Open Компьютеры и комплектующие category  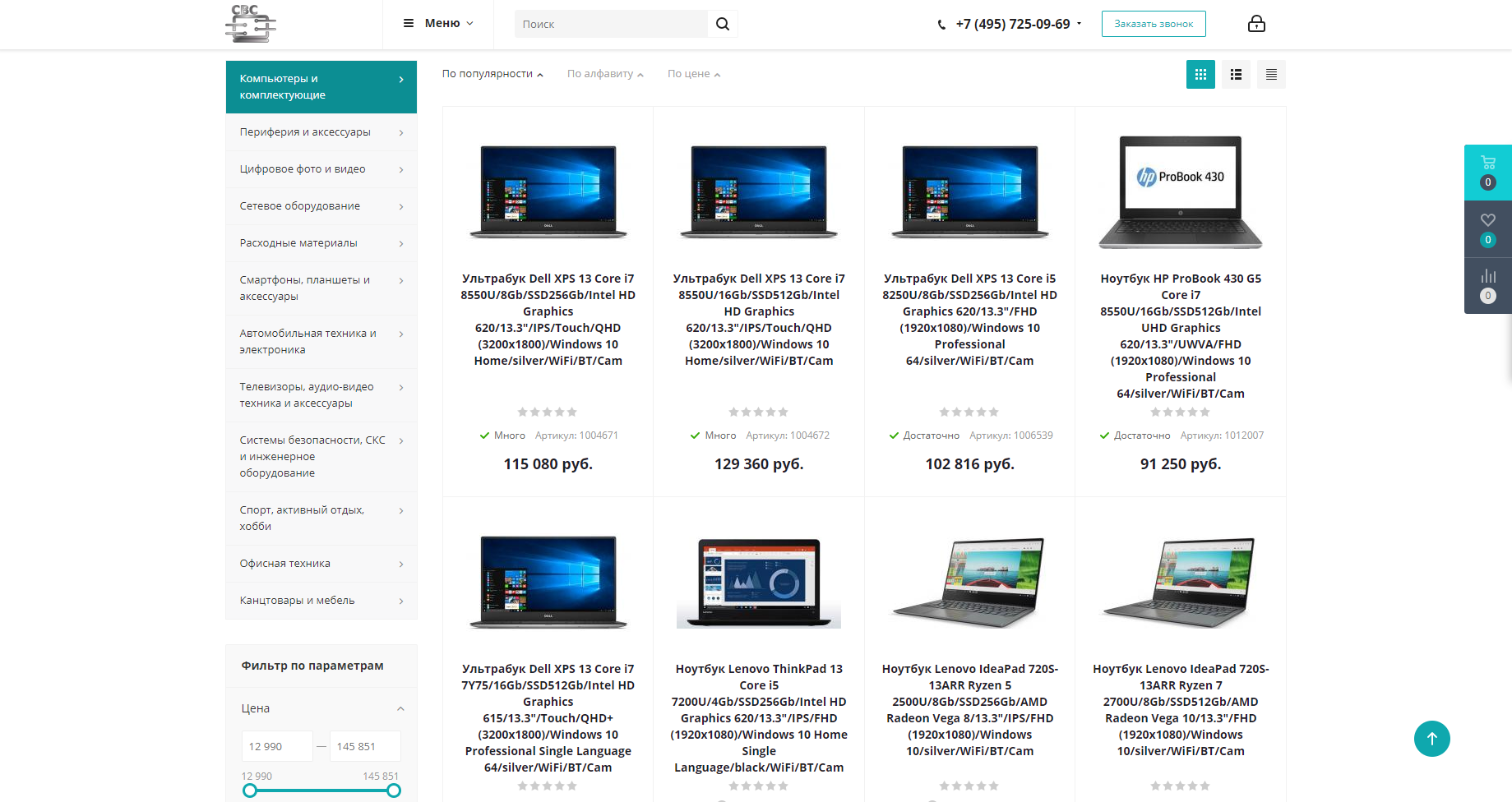coord(321,87)
